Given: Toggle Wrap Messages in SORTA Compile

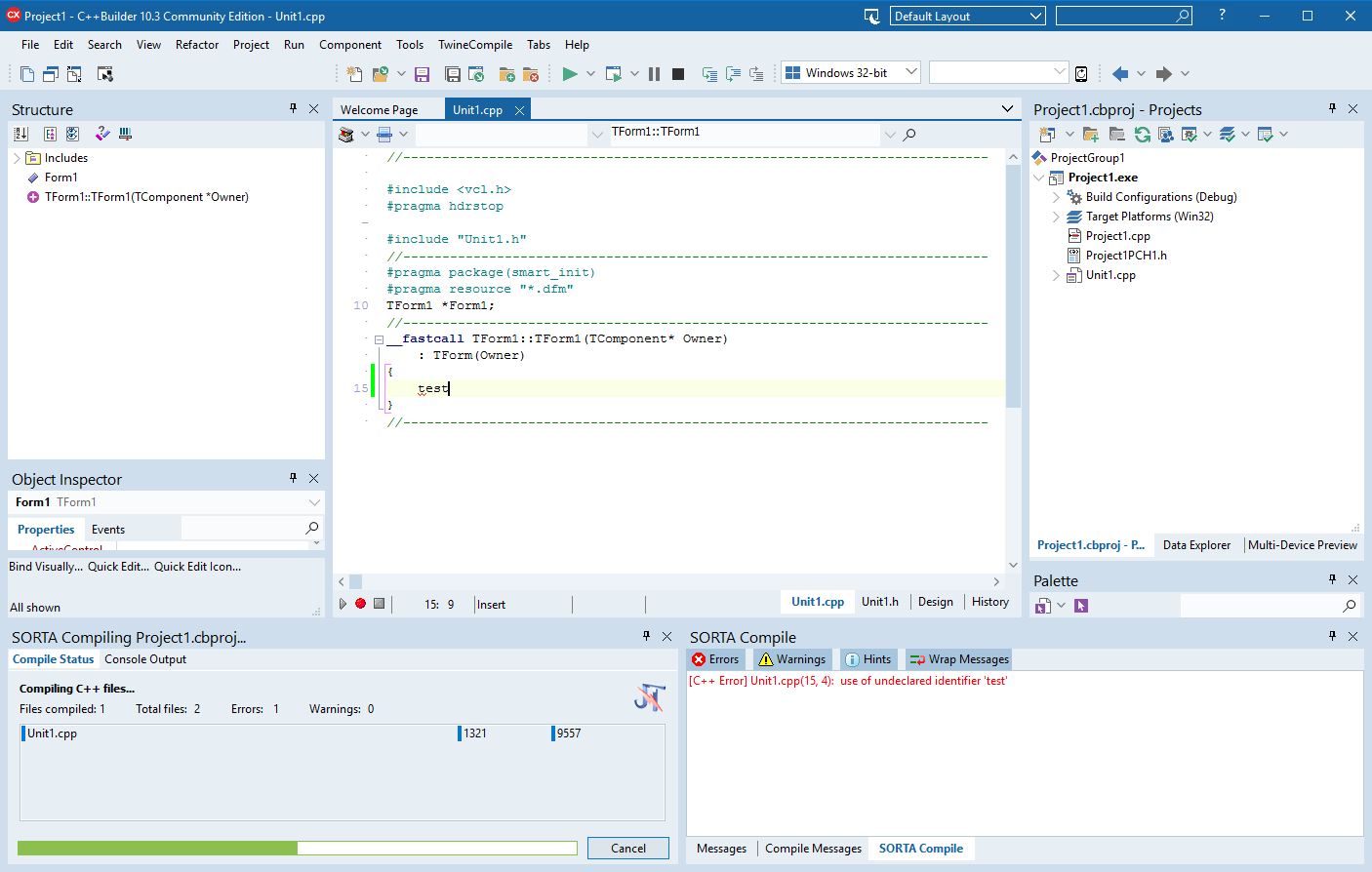Looking at the screenshot, I should [x=959, y=659].
